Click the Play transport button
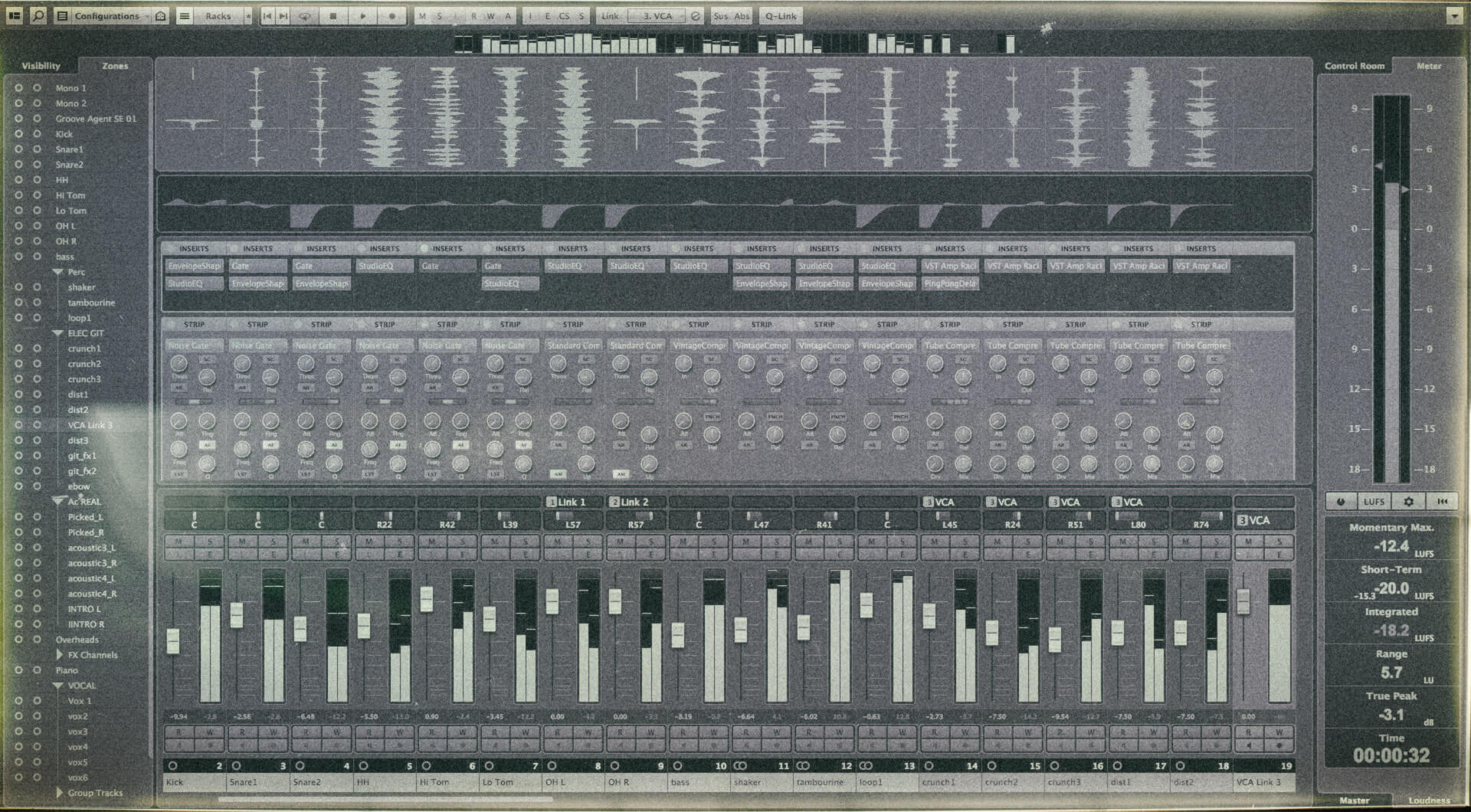The image size is (1471, 812). [x=362, y=15]
